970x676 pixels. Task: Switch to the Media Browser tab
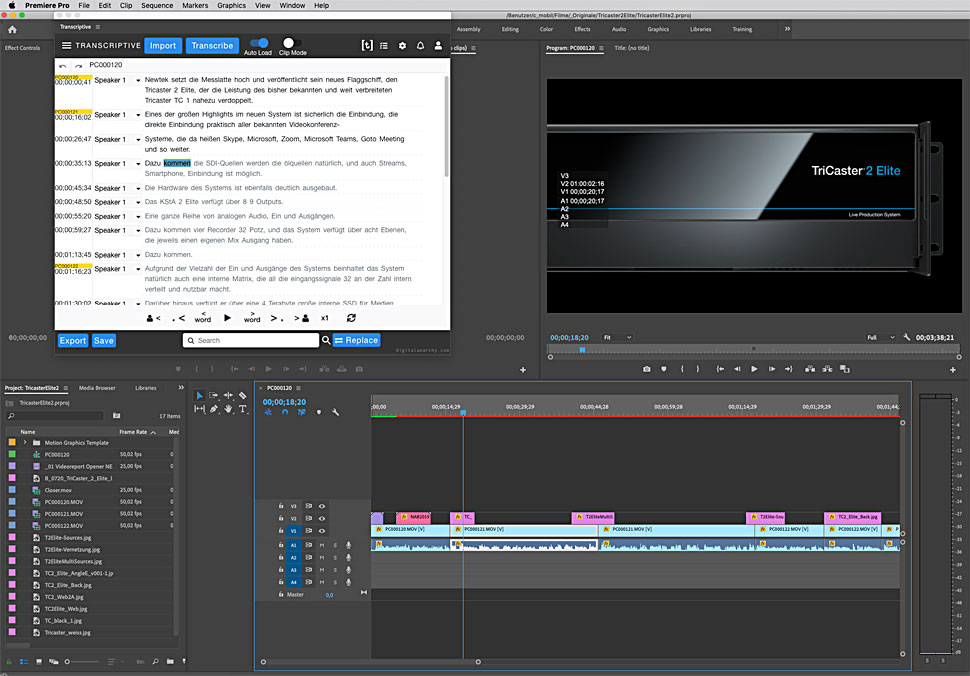[97, 387]
